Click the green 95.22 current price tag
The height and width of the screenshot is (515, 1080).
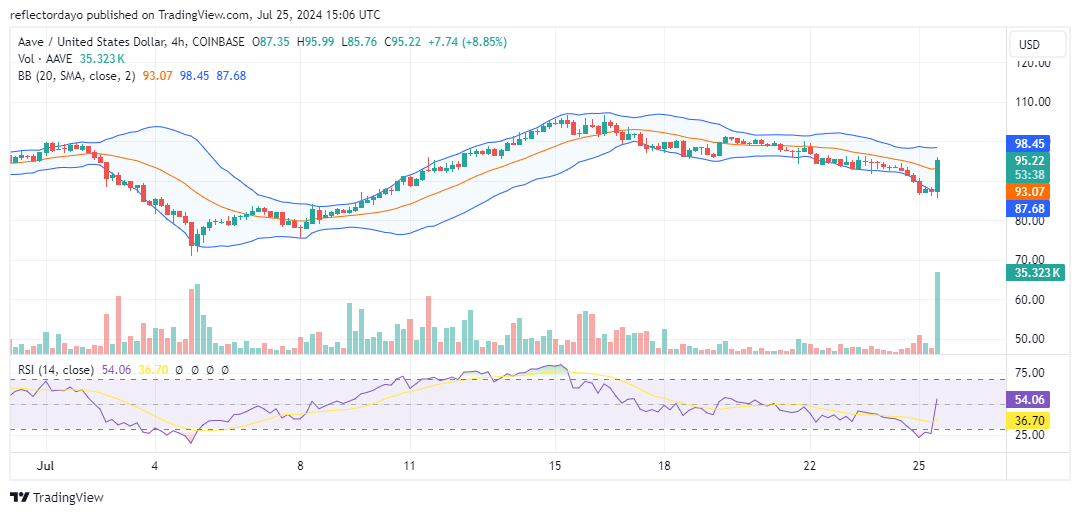pyautogui.click(x=1028, y=160)
